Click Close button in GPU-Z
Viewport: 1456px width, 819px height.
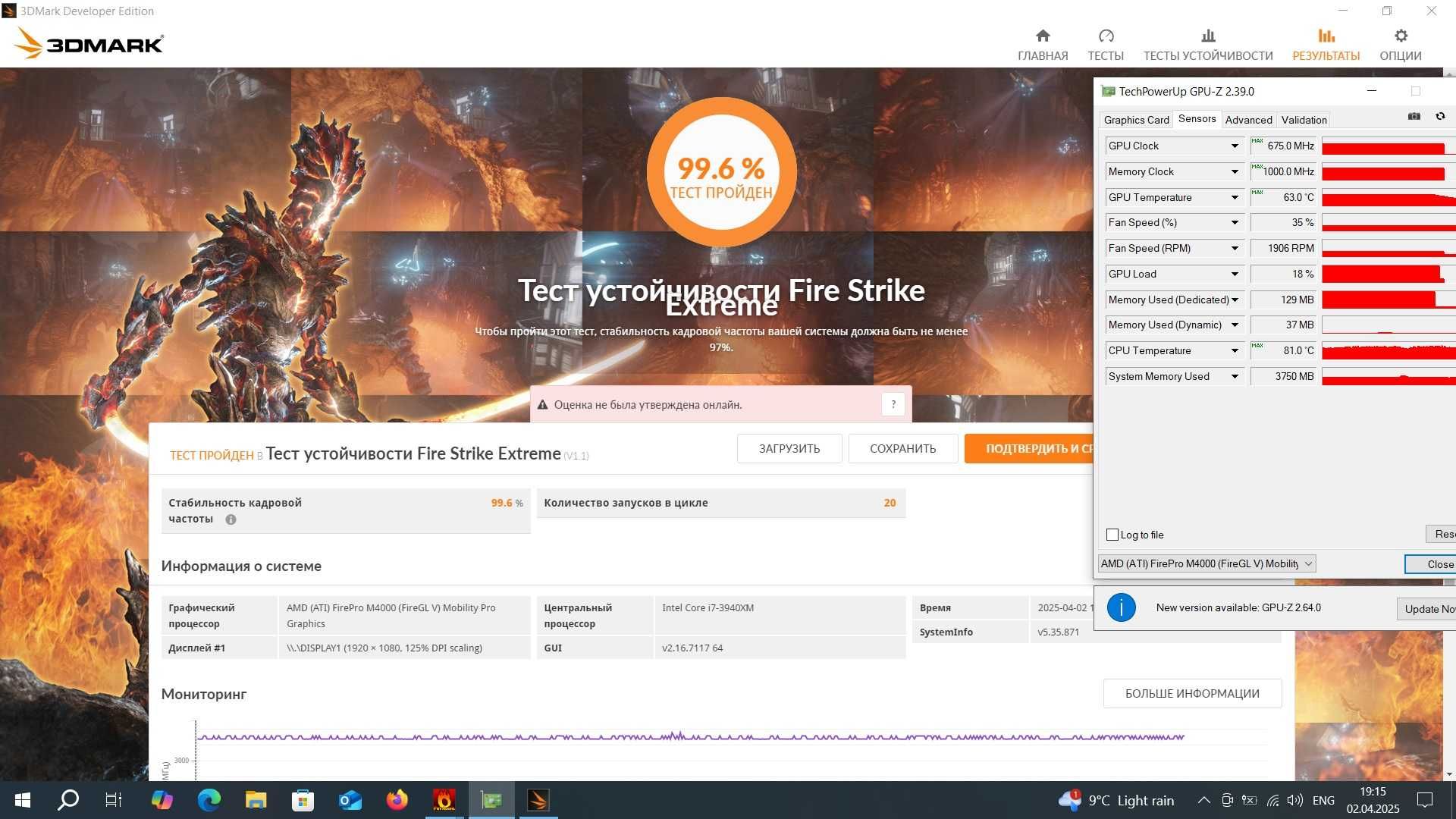click(1431, 564)
